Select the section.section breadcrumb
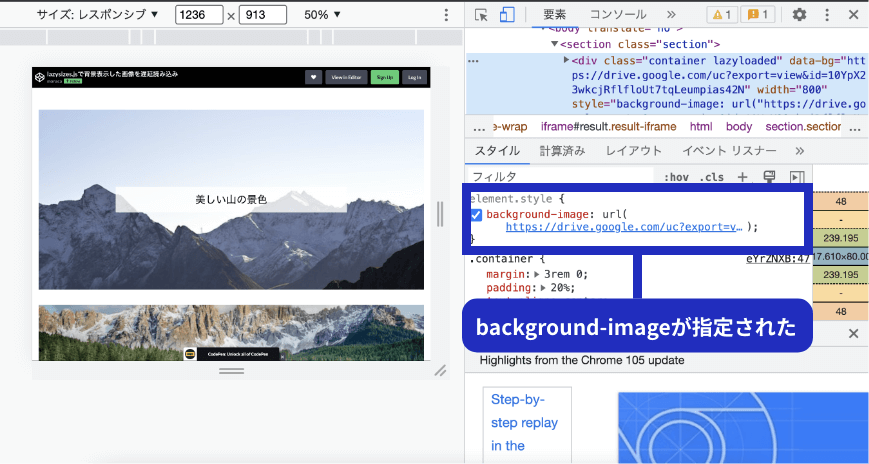The width and height of the screenshot is (869, 464). (803, 126)
